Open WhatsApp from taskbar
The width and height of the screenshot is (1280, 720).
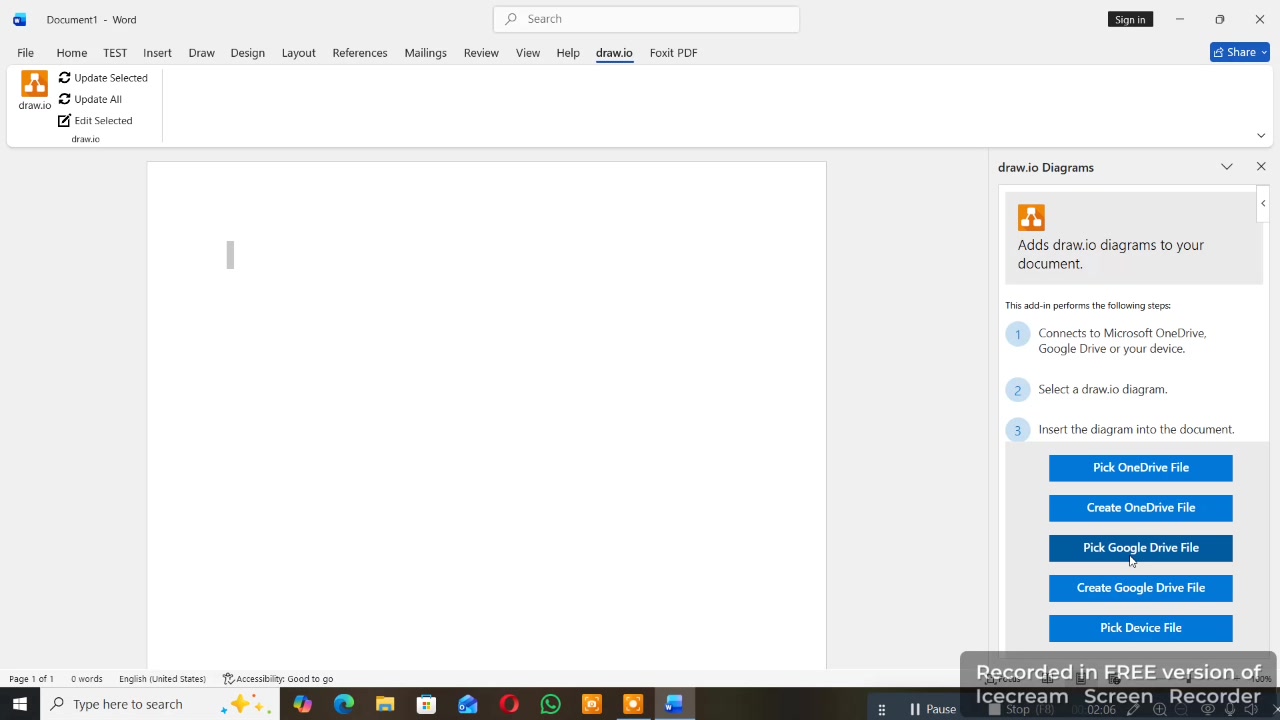point(550,705)
